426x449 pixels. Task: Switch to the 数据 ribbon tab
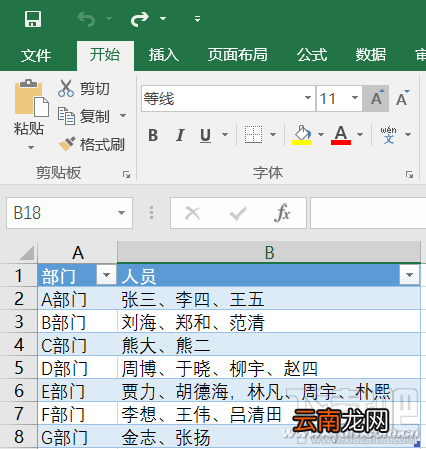(371, 55)
